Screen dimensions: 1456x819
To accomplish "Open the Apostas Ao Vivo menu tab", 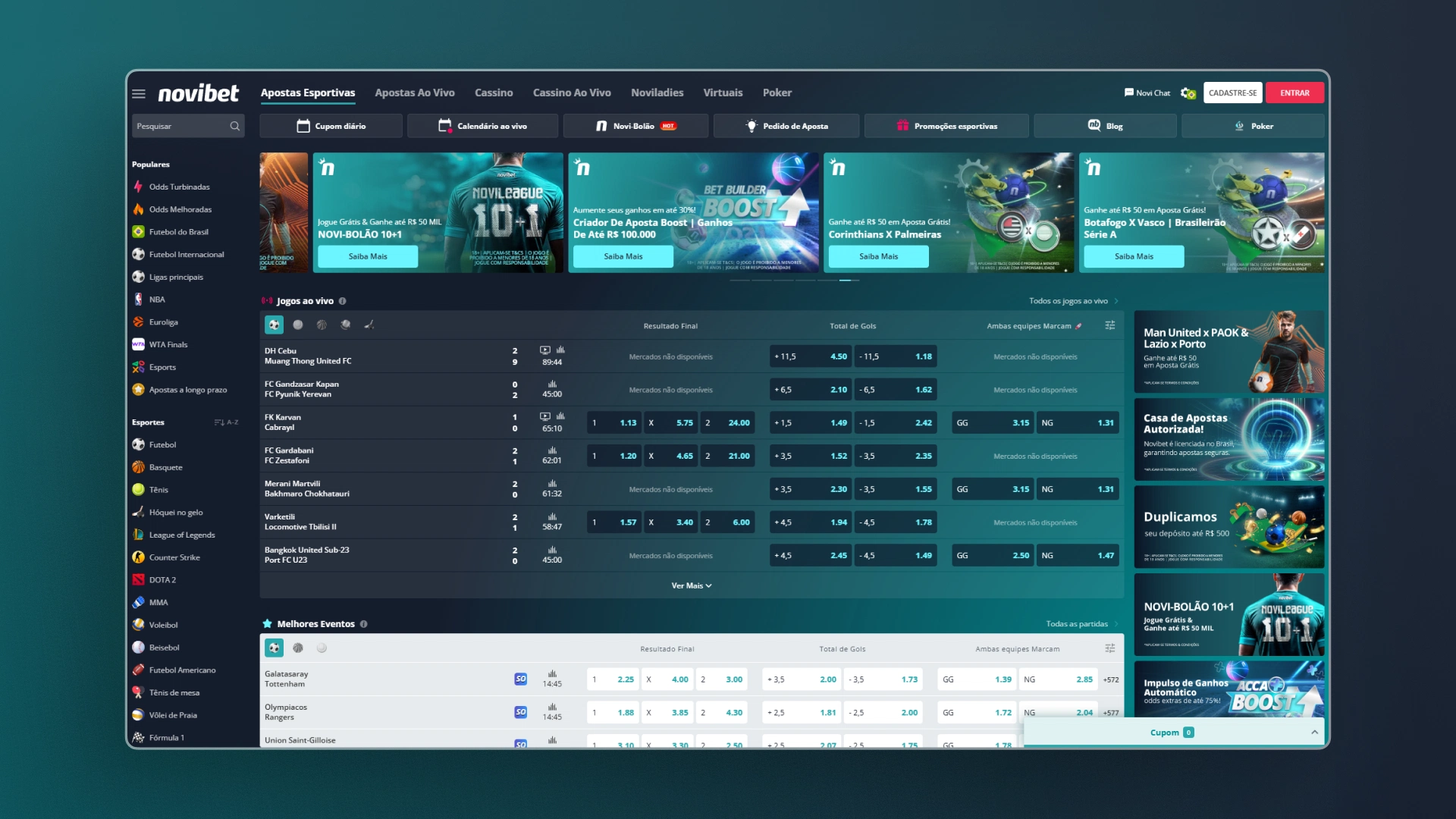I will click(x=413, y=92).
